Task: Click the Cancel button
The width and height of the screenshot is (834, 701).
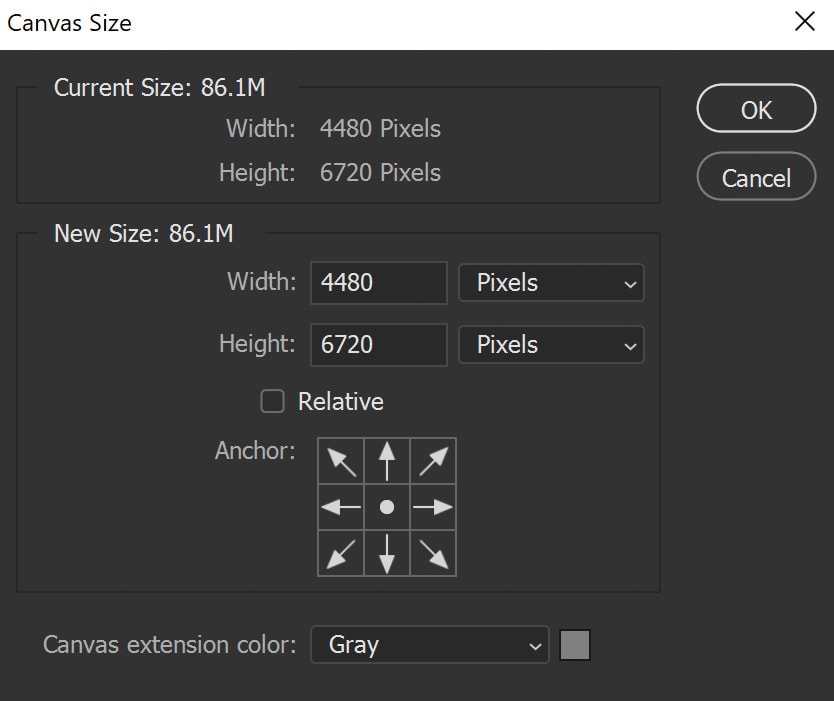Action: pyautogui.click(x=756, y=177)
